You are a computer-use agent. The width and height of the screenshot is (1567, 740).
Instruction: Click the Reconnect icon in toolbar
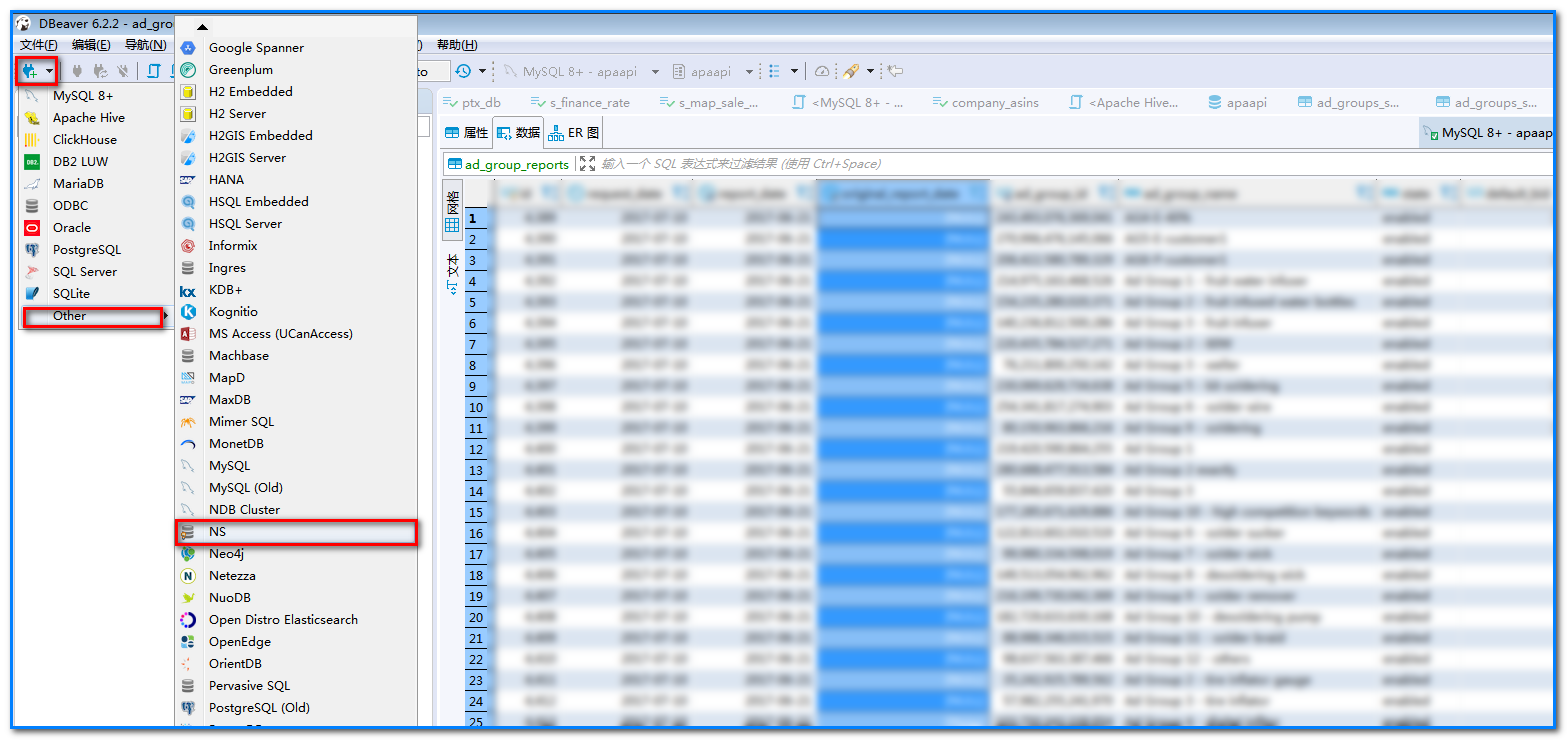pyautogui.click(x=100, y=71)
